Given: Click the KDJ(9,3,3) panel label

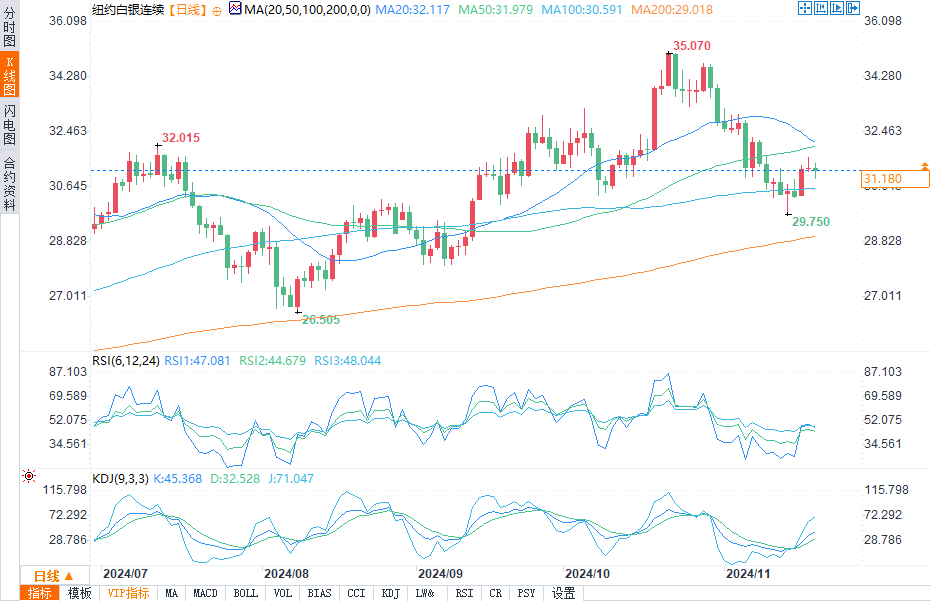Looking at the screenshot, I should pos(121,479).
